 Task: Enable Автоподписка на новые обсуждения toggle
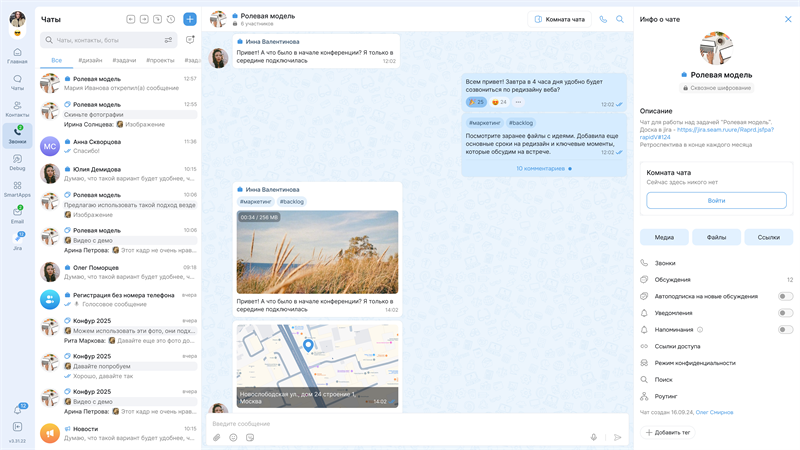point(785,296)
